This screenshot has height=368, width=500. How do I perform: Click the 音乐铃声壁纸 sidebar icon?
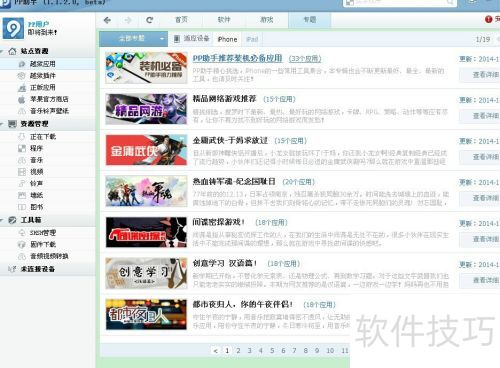point(22,111)
